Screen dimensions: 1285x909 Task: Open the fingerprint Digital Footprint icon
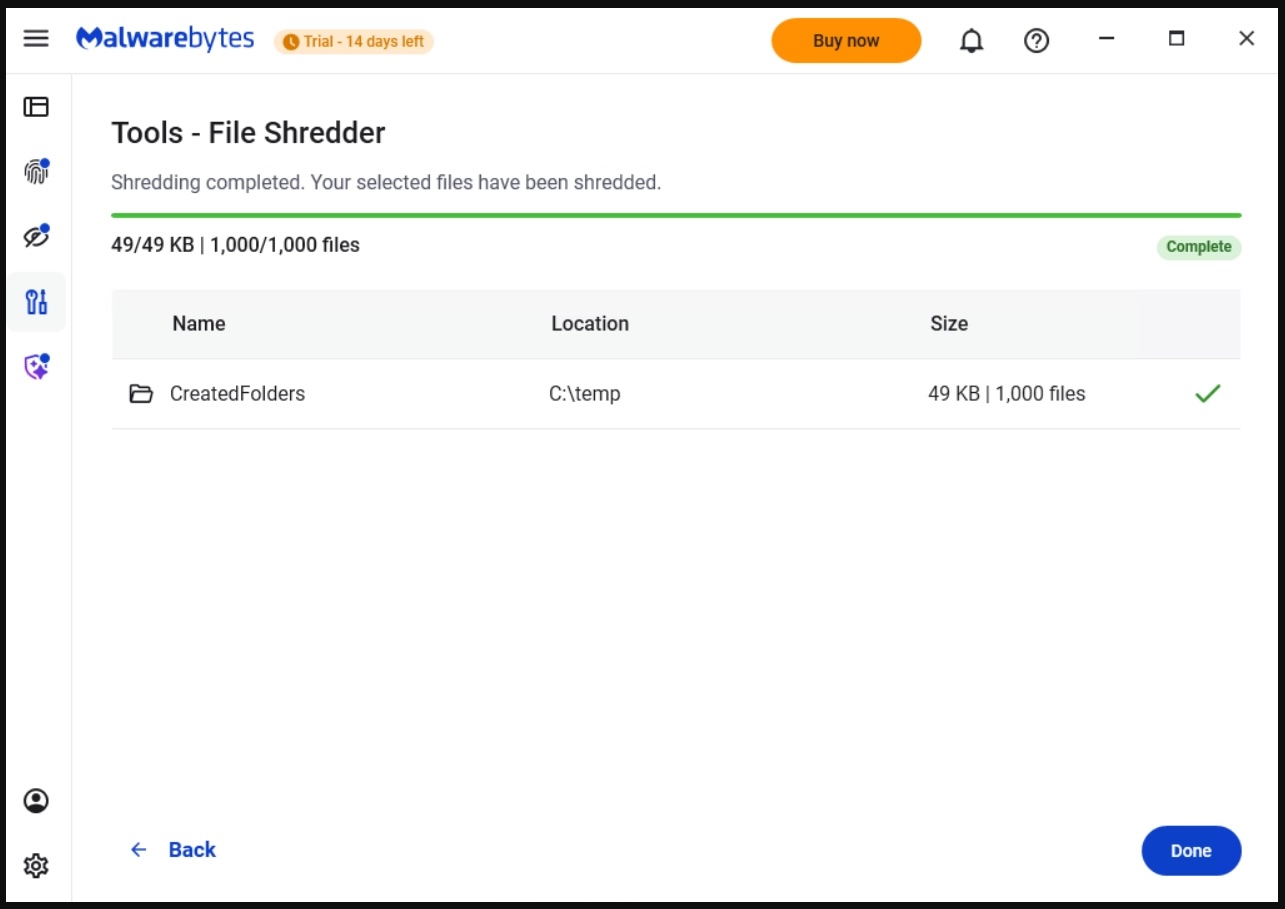point(36,172)
